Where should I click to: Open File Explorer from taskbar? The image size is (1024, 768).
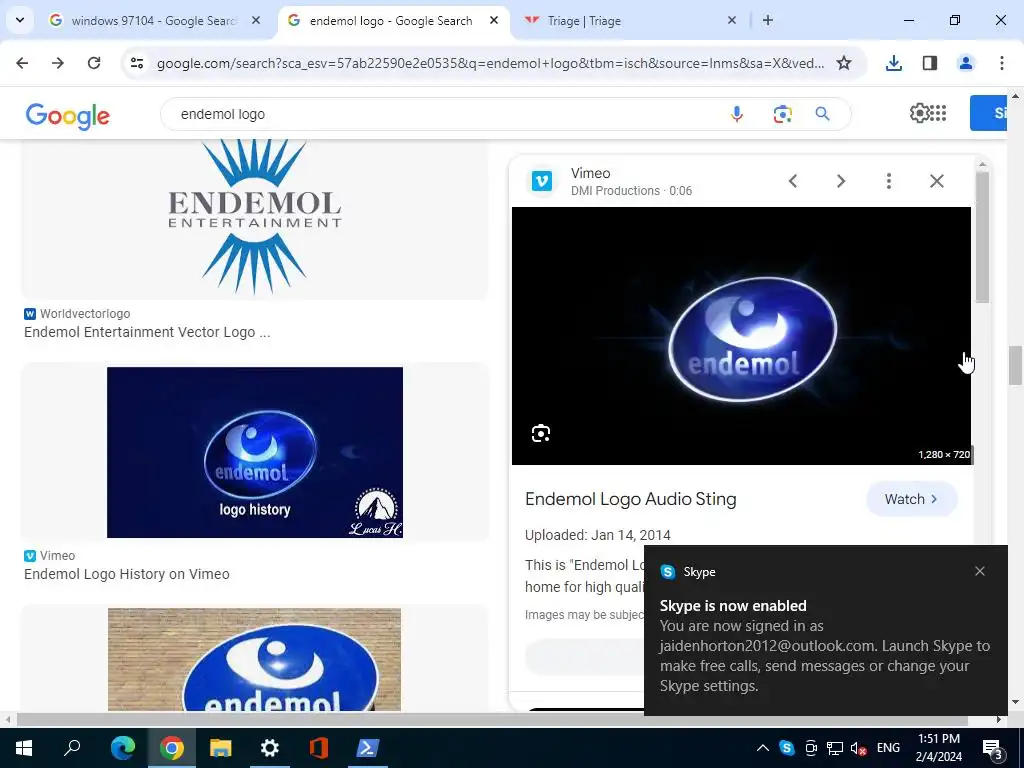(x=221, y=748)
